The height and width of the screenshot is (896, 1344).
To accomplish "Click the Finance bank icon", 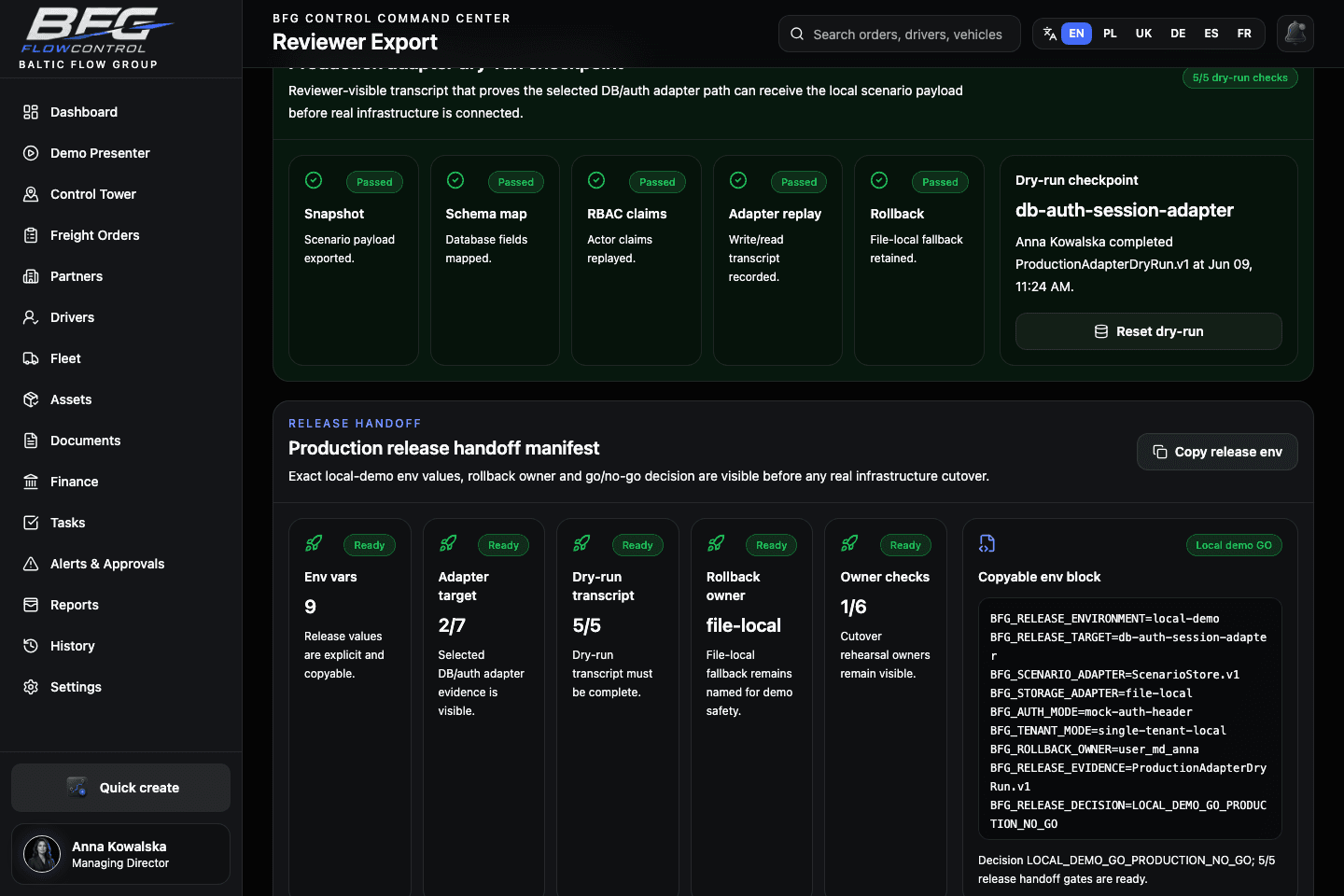I will 31,482.
